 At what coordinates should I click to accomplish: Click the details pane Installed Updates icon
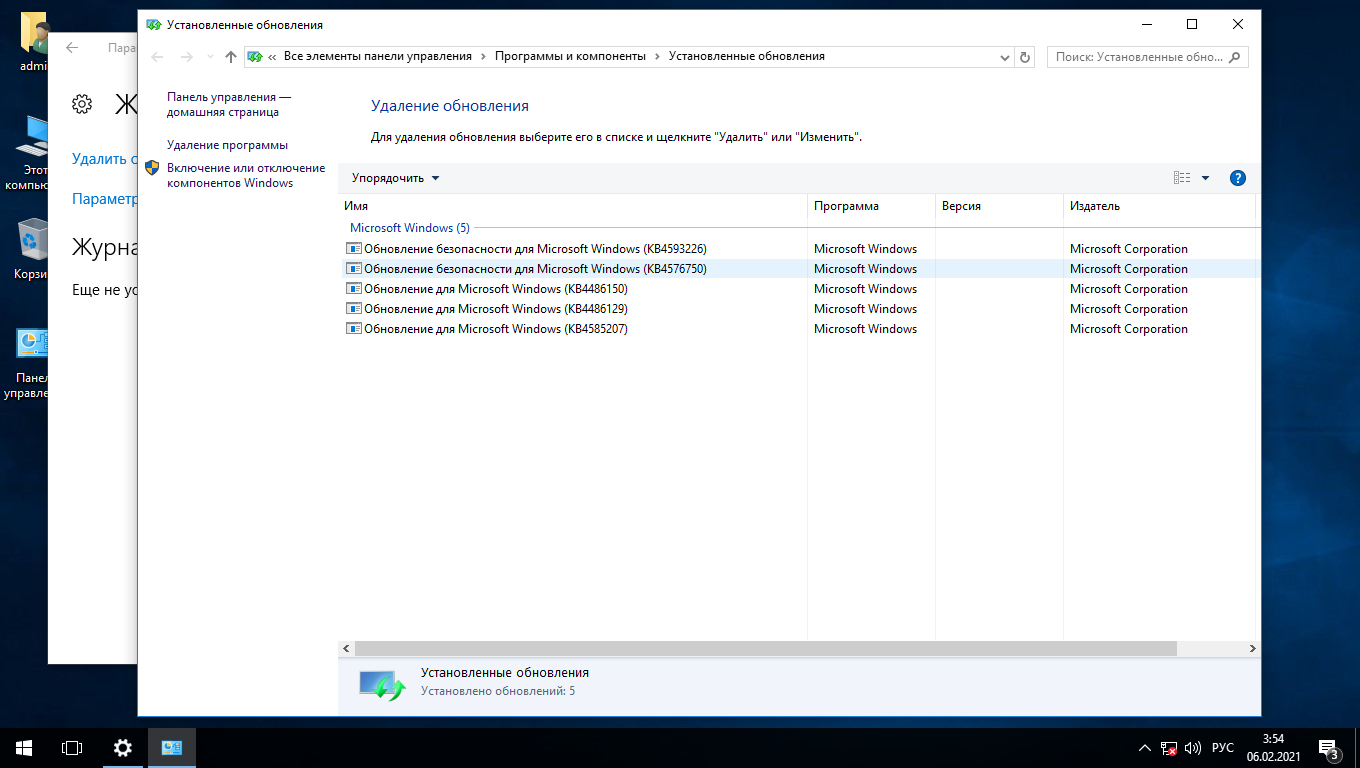click(x=381, y=685)
